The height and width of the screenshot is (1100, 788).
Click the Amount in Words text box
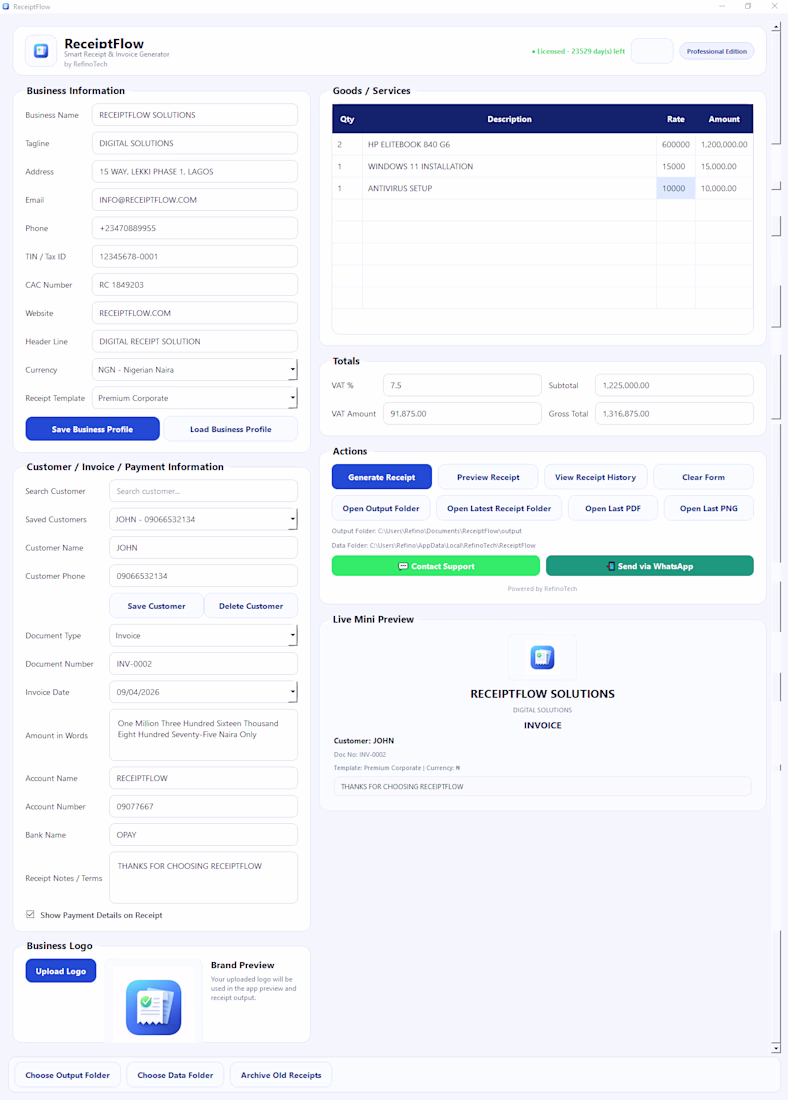203,735
